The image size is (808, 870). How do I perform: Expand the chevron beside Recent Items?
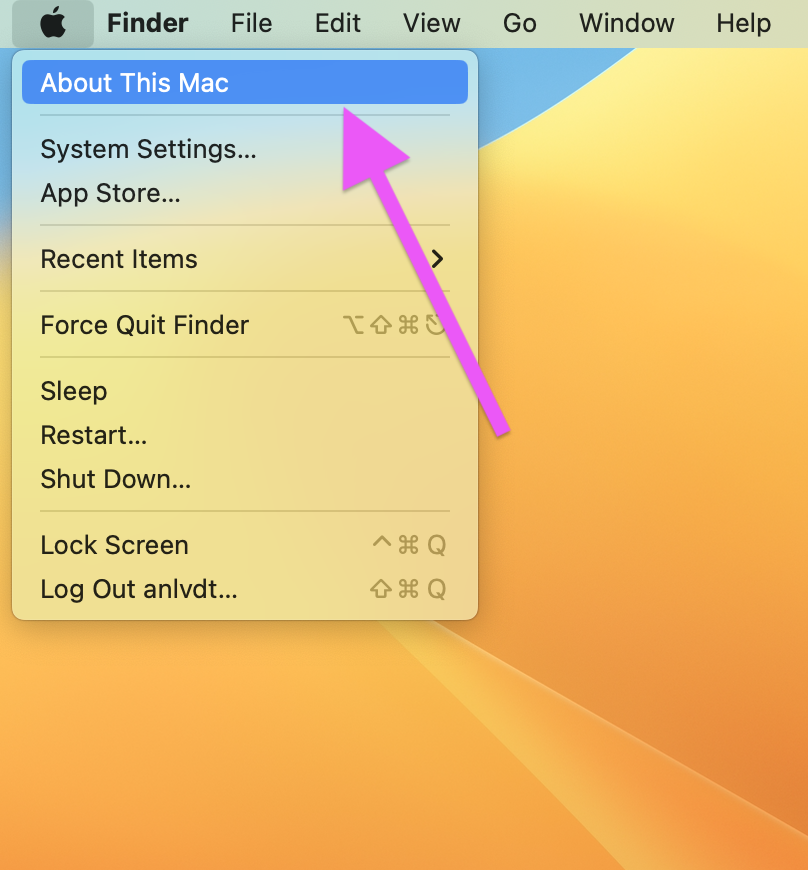tap(438, 259)
